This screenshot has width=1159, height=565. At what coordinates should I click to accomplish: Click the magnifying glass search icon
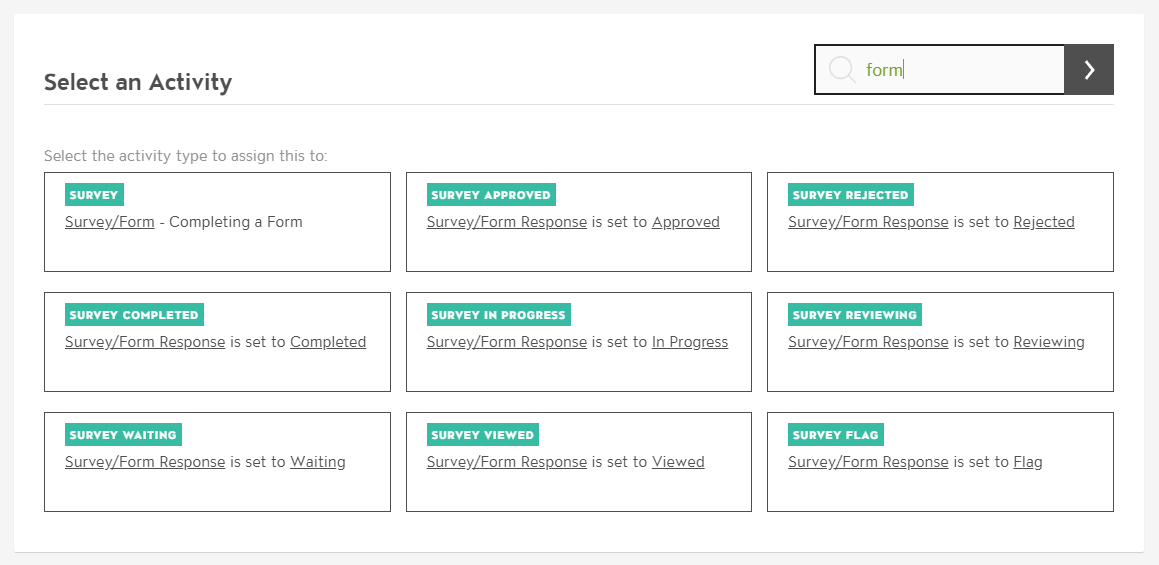point(842,70)
